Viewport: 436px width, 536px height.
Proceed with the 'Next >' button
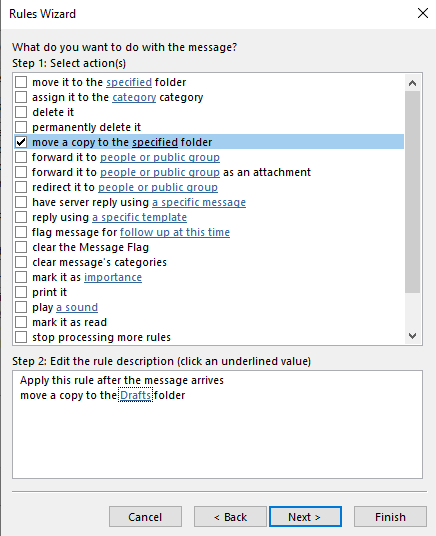(x=305, y=517)
